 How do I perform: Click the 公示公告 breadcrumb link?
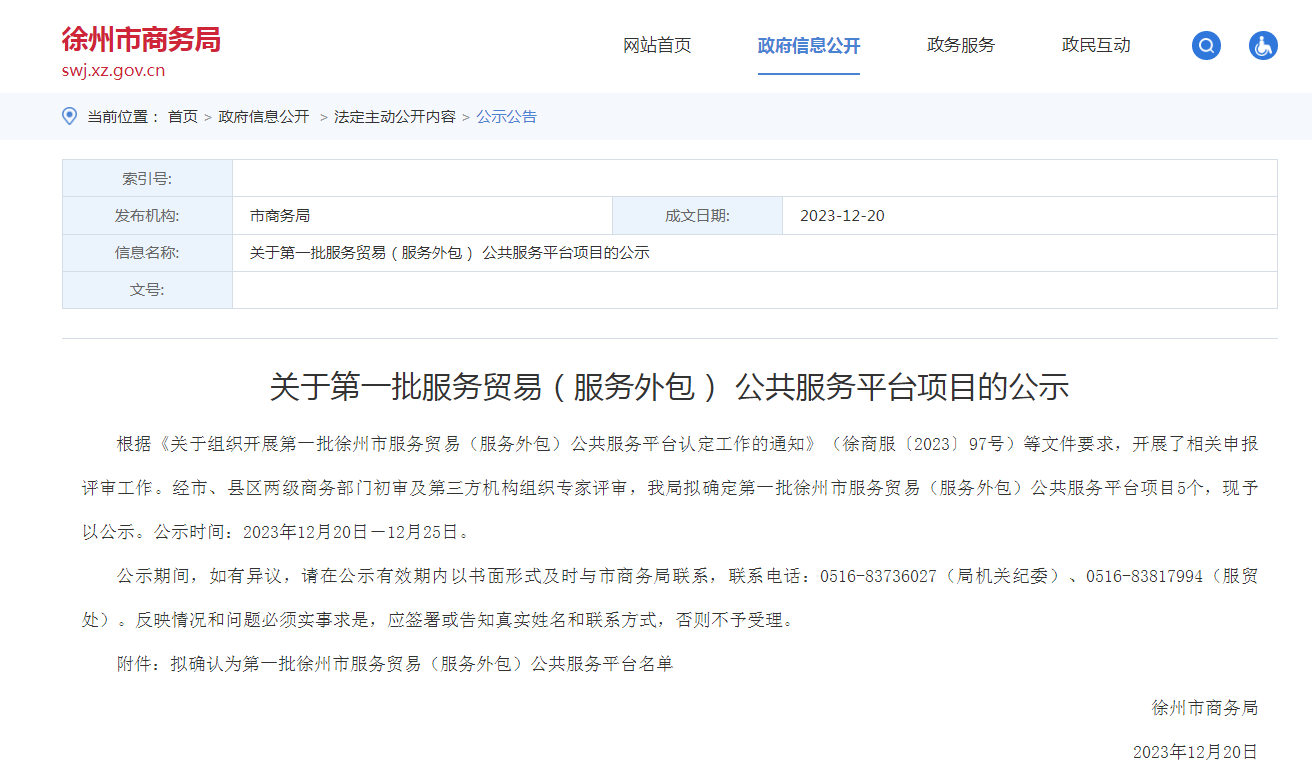(506, 117)
